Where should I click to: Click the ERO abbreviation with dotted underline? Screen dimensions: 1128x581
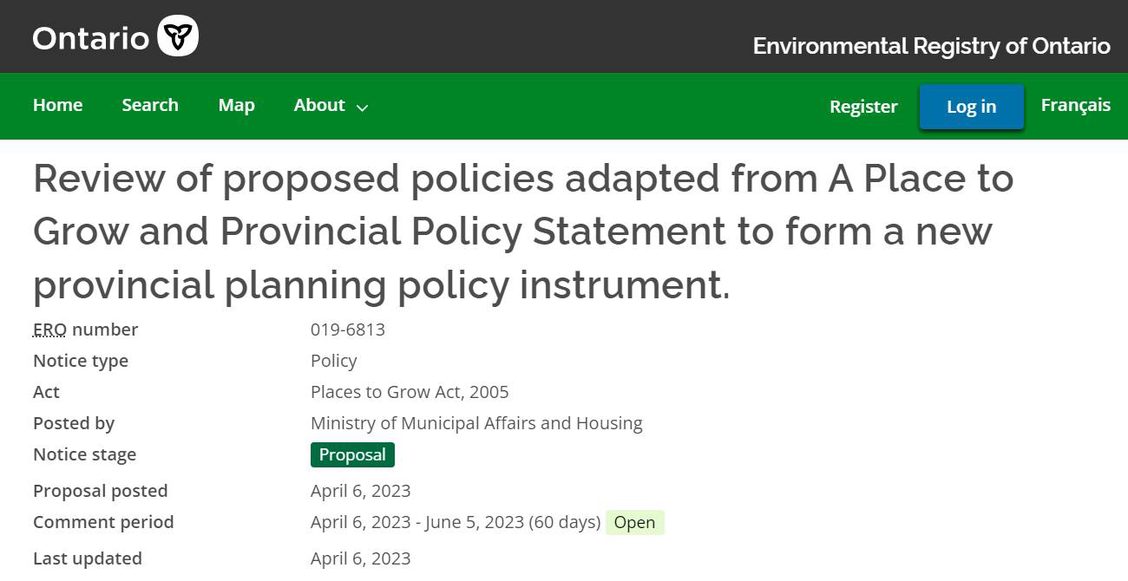point(50,329)
